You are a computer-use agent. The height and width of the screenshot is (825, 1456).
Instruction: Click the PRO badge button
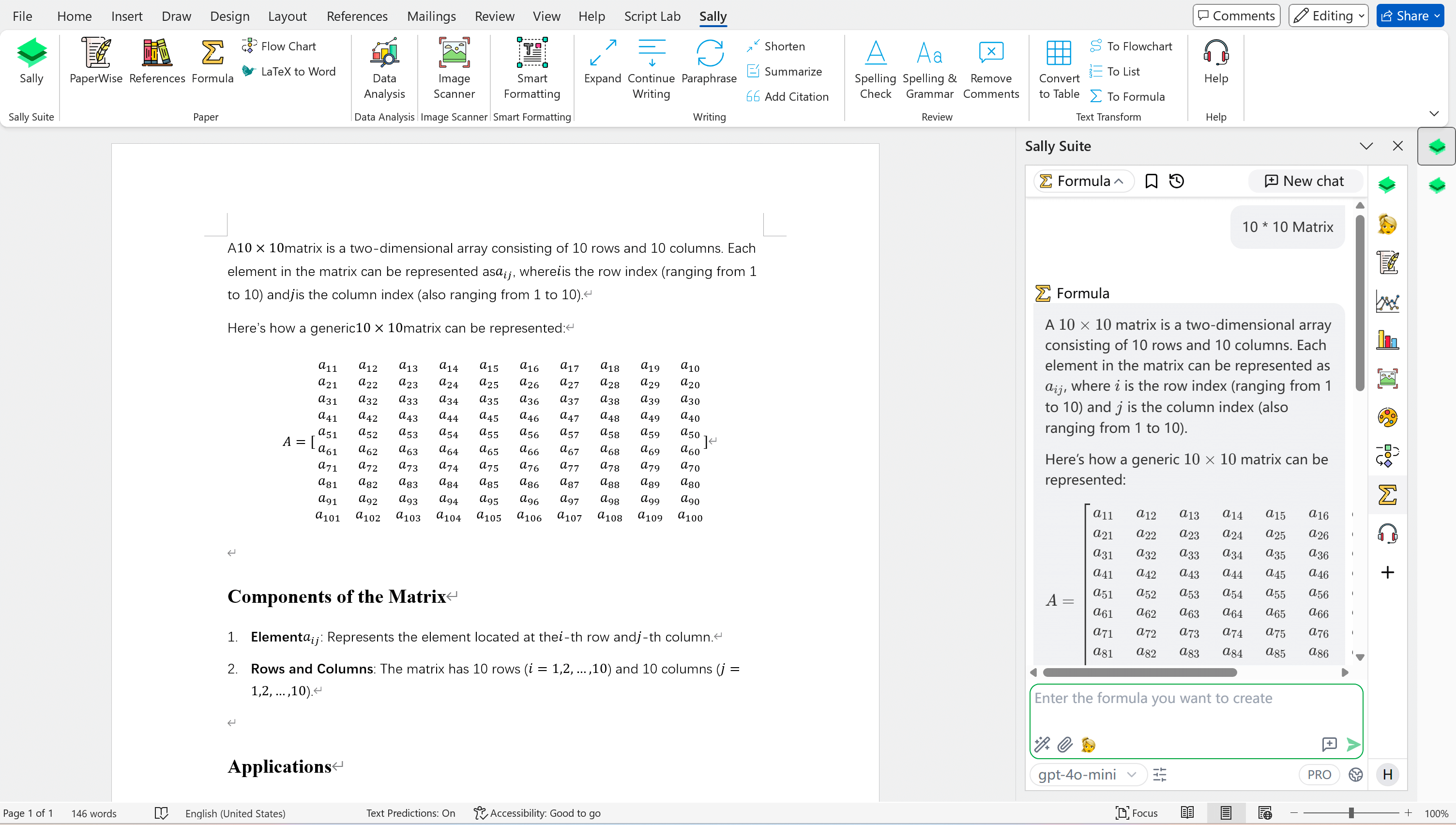point(1319,775)
